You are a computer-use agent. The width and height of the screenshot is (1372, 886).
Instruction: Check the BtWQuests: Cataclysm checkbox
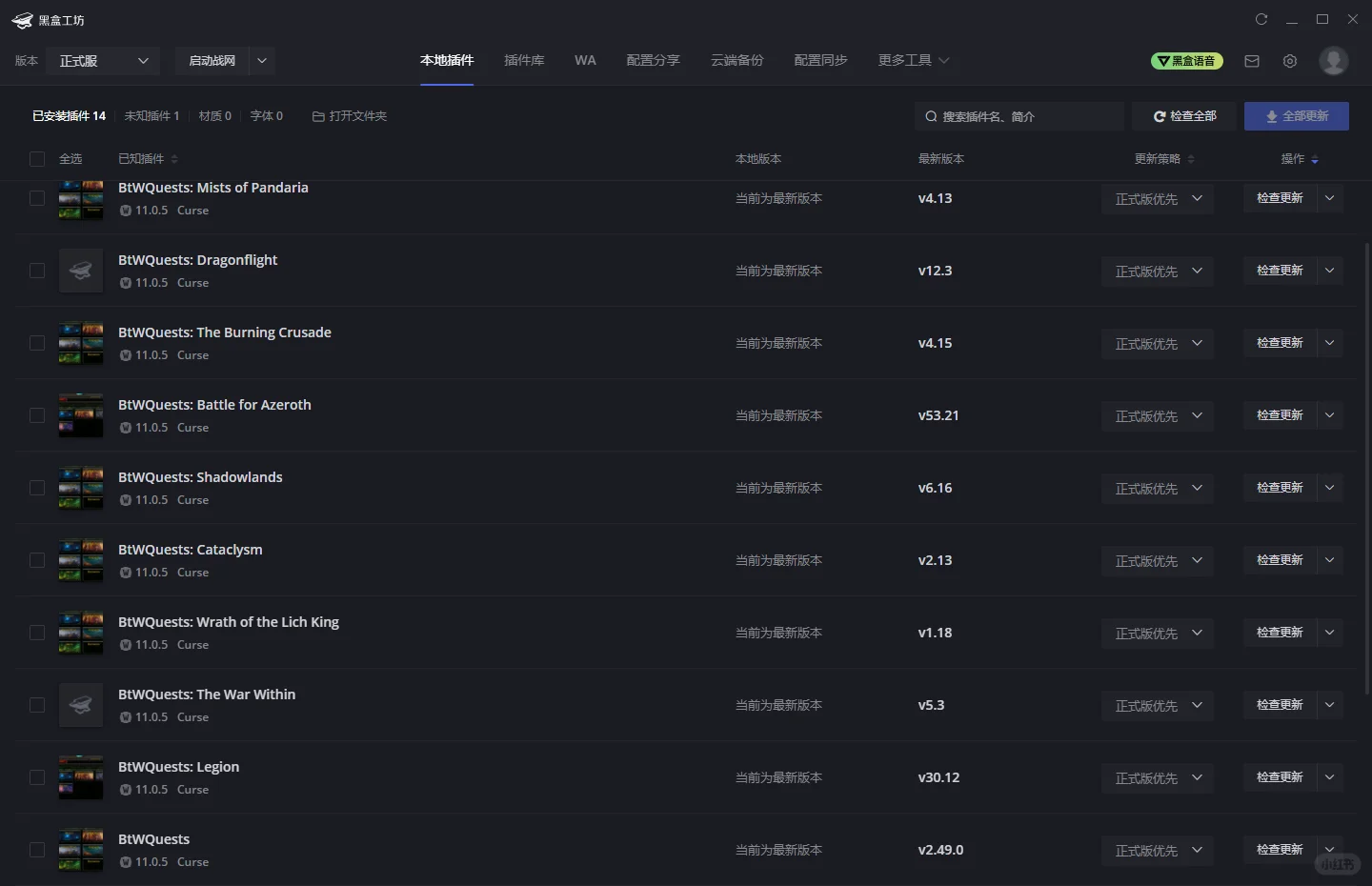coord(37,560)
